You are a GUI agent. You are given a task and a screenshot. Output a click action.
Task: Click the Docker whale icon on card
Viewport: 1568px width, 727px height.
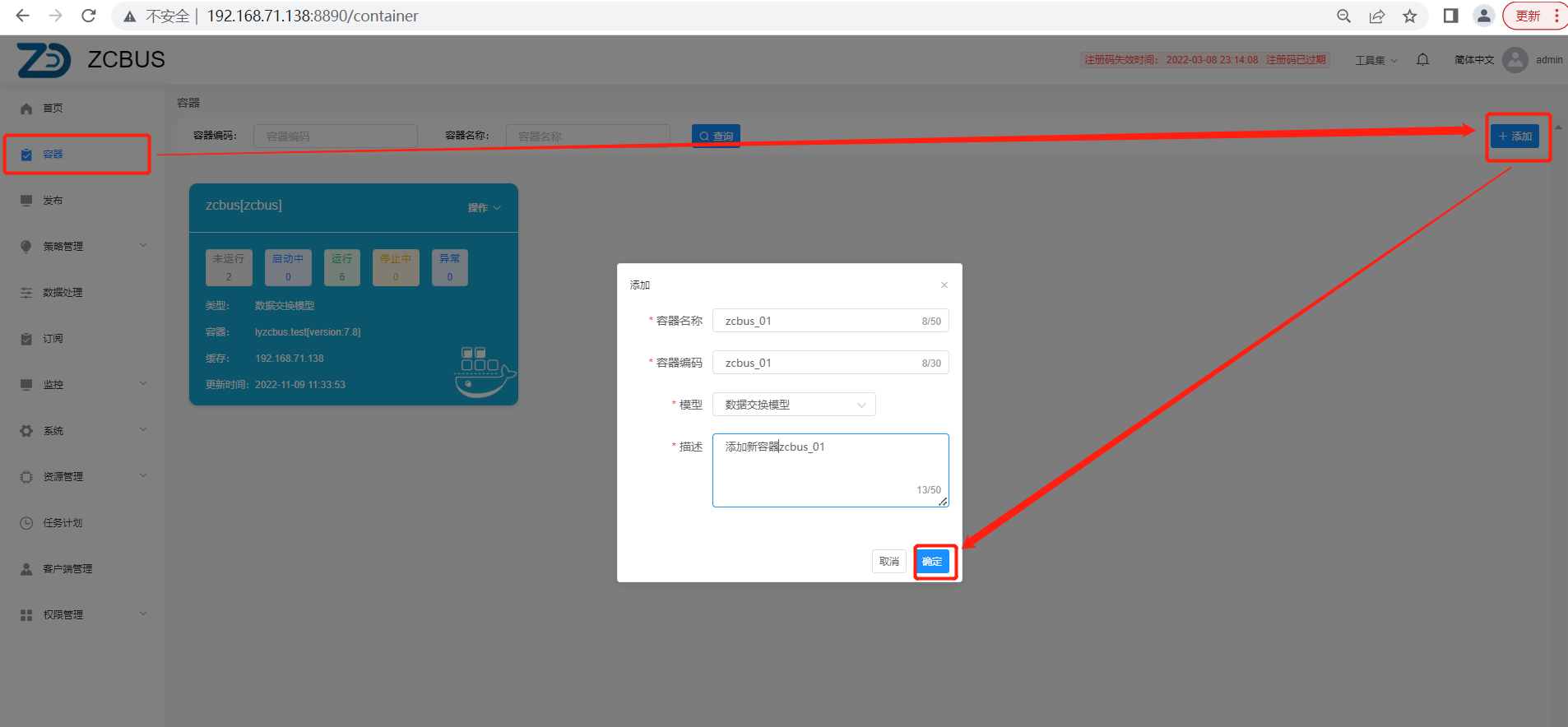(x=484, y=373)
